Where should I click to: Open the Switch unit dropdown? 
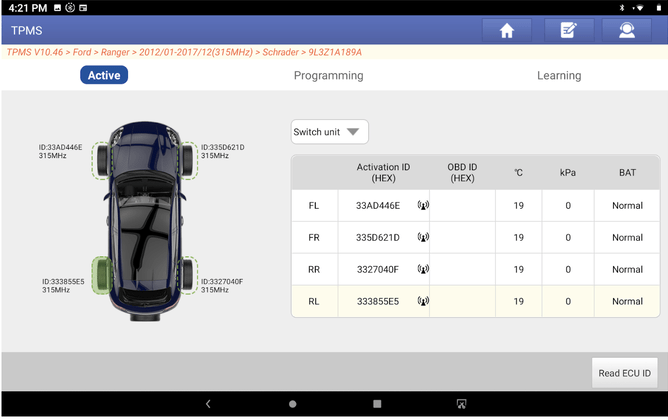(x=329, y=132)
